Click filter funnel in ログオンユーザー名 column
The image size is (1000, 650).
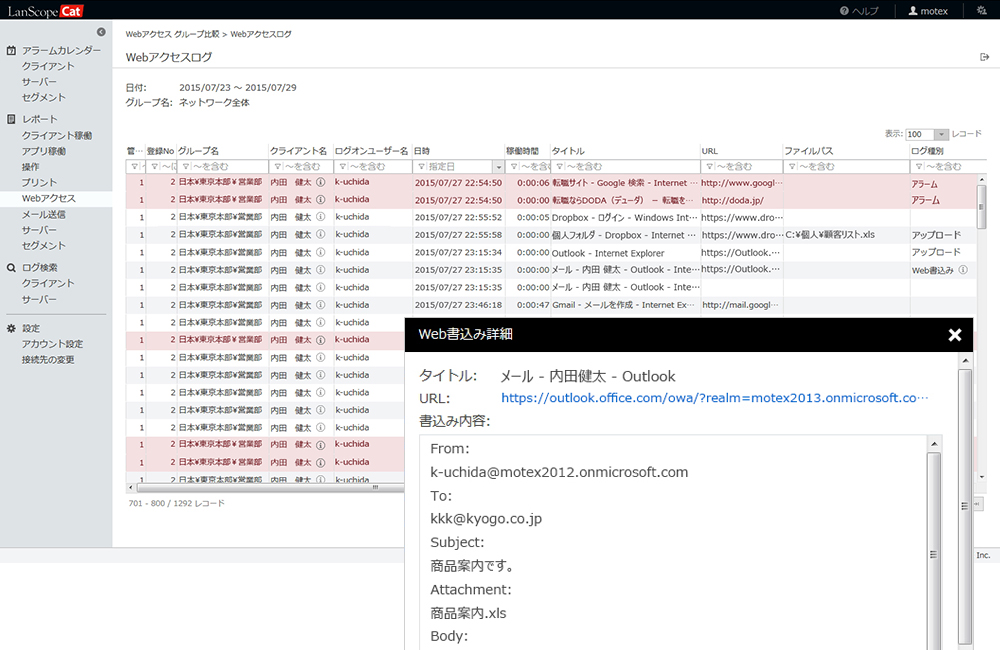coord(342,166)
